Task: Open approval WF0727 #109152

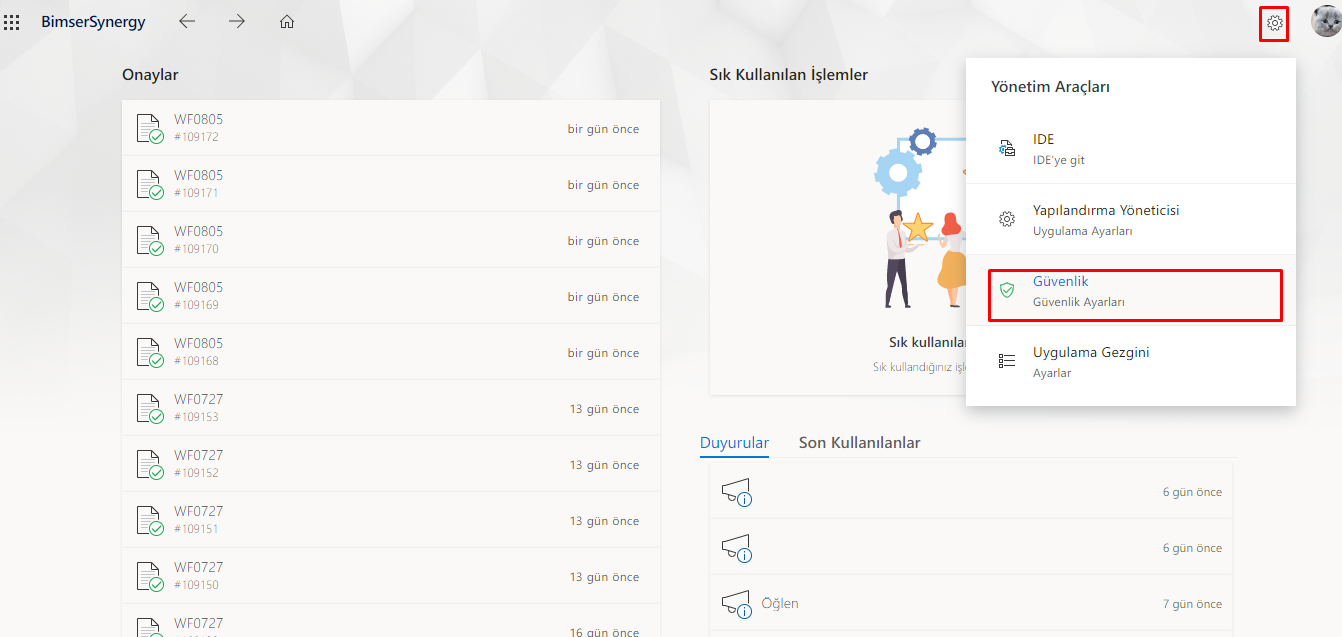Action: pos(391,464)
